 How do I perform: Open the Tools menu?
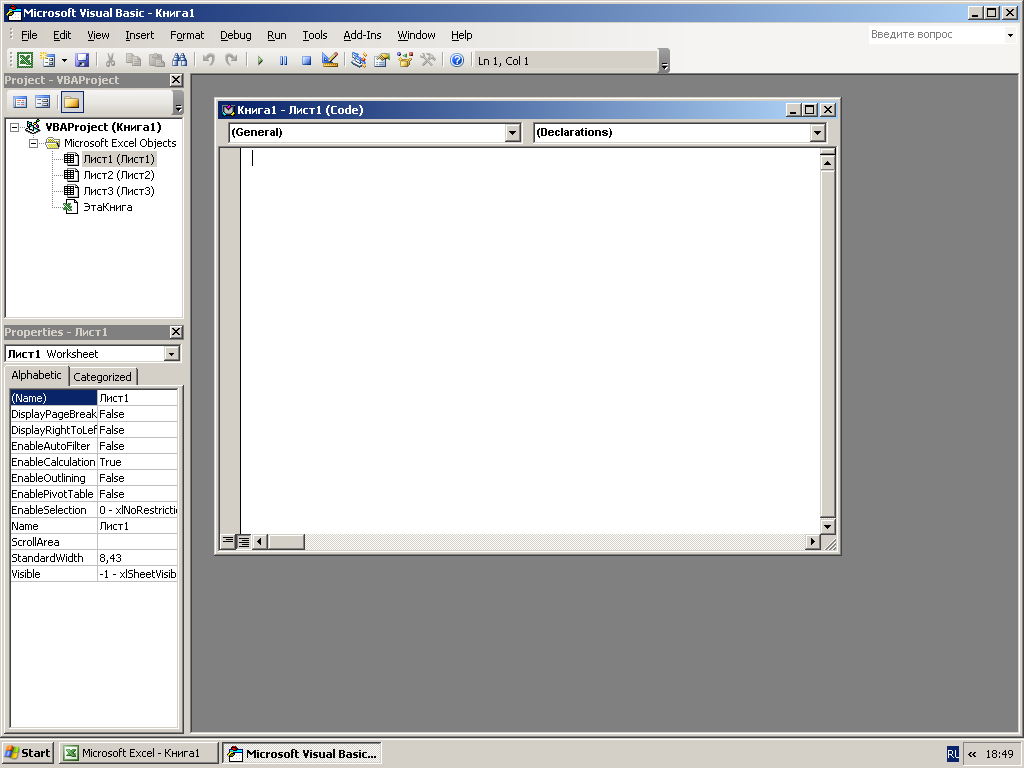pyautogui.click(x=315, y=35)
